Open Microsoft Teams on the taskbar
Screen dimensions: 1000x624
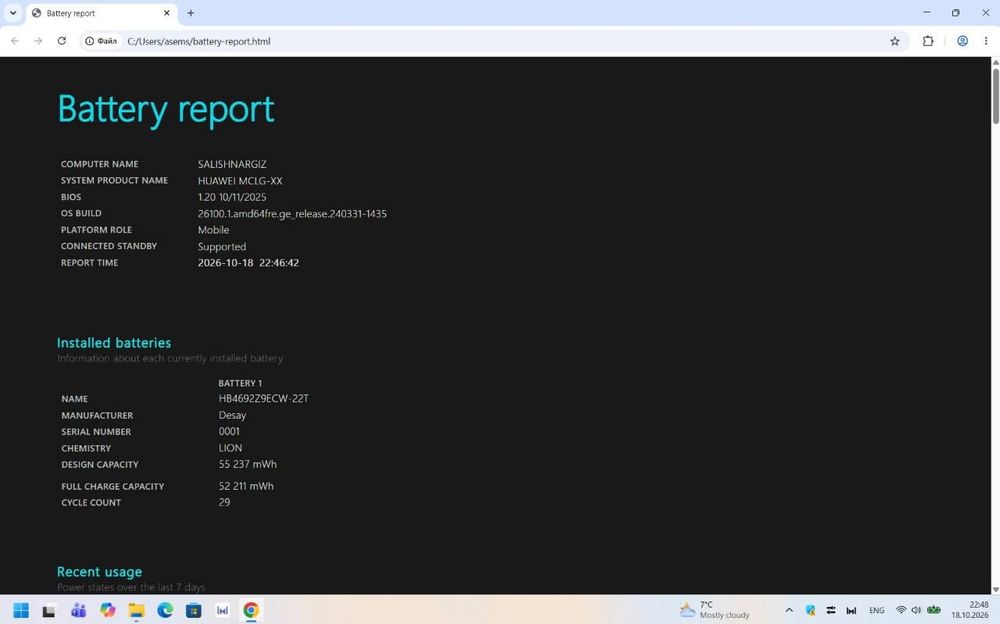coord(78,611)
